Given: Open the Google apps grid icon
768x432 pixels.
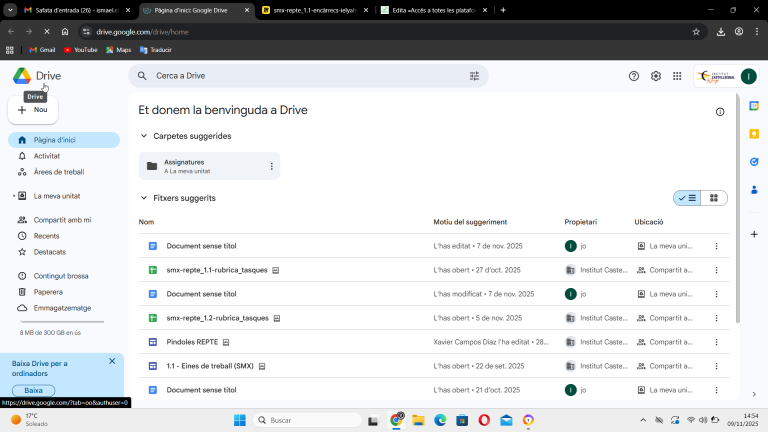Looking at the screenshot, I should pyautogui.click(x=678, y=76).
